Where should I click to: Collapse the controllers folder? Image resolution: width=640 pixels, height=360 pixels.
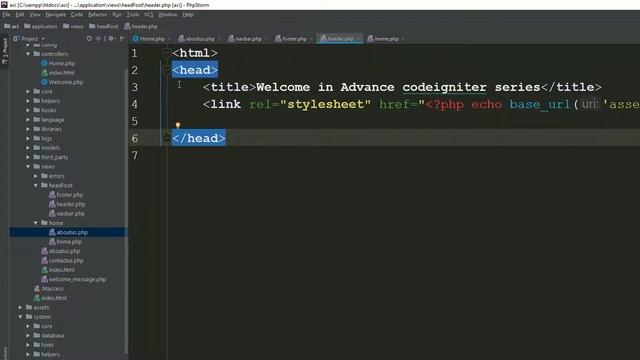(28, 54)
